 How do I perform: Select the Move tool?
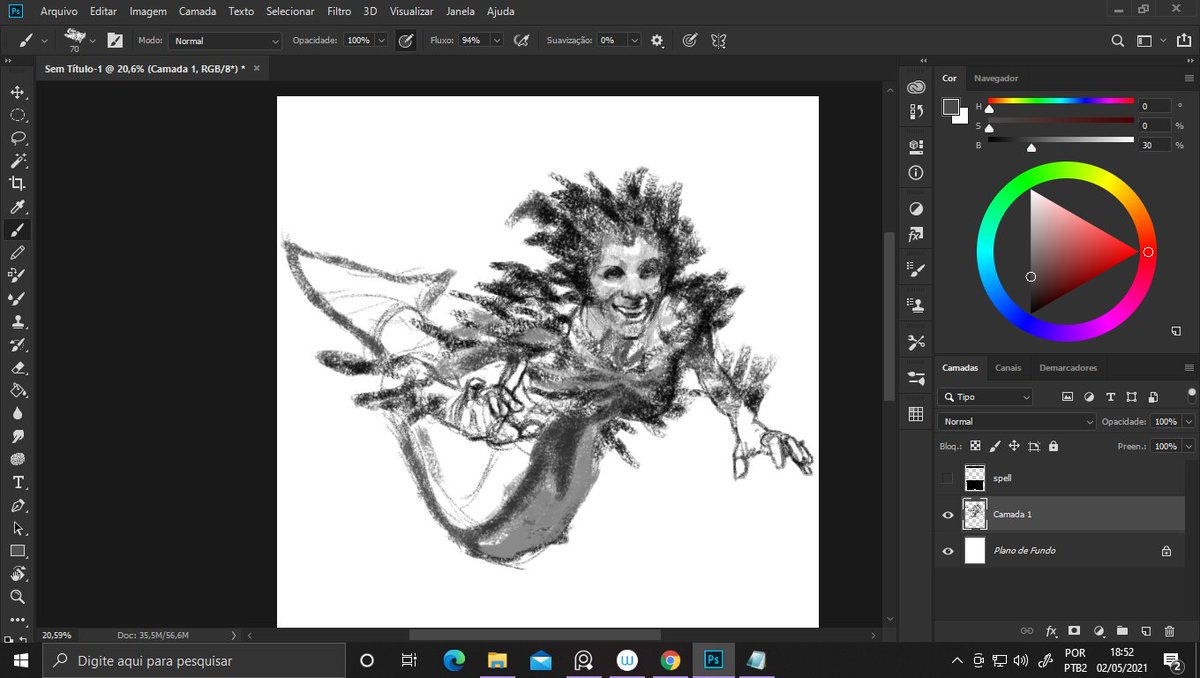click(x=18, y=92)
